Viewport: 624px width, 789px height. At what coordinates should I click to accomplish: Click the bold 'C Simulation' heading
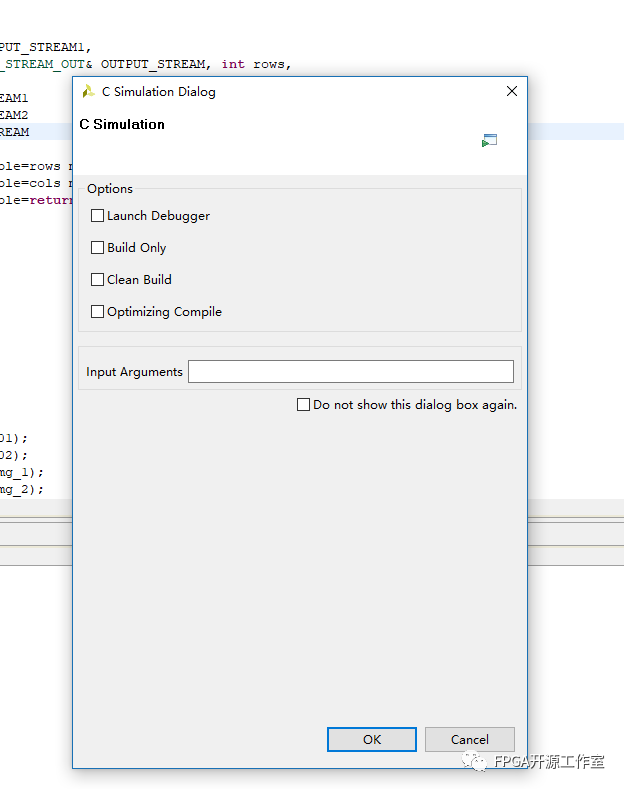coord(122,125)
